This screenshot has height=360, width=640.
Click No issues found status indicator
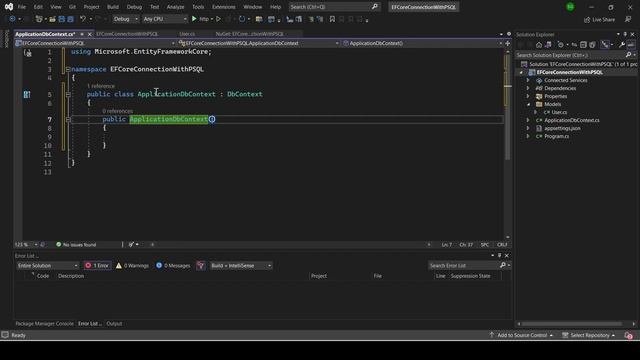pos(76,244)
